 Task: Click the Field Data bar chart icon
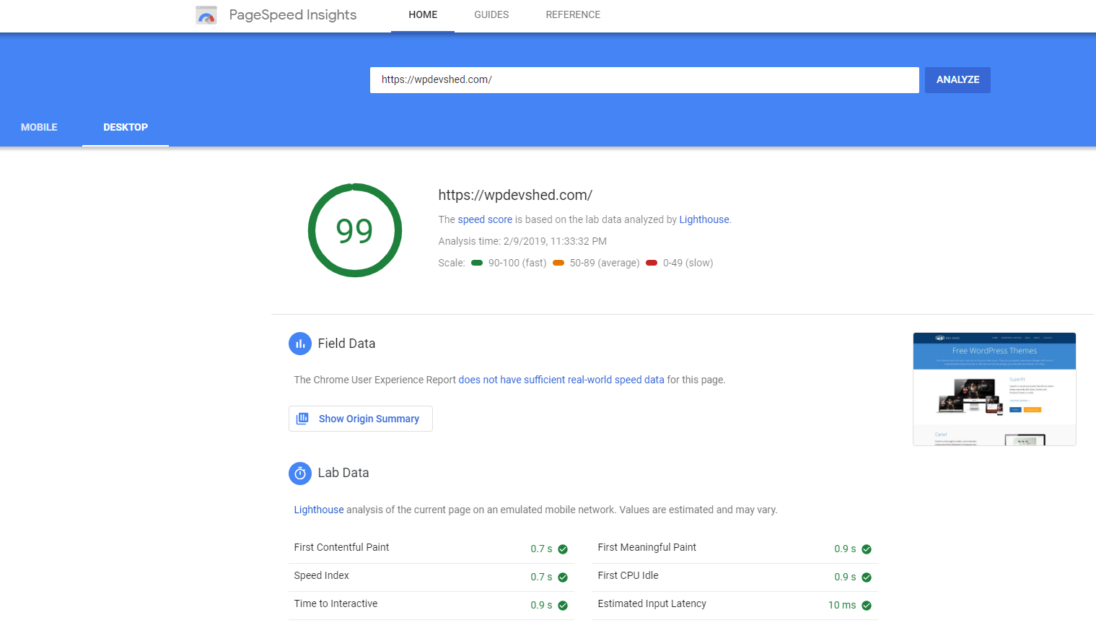tap(300, 343)
